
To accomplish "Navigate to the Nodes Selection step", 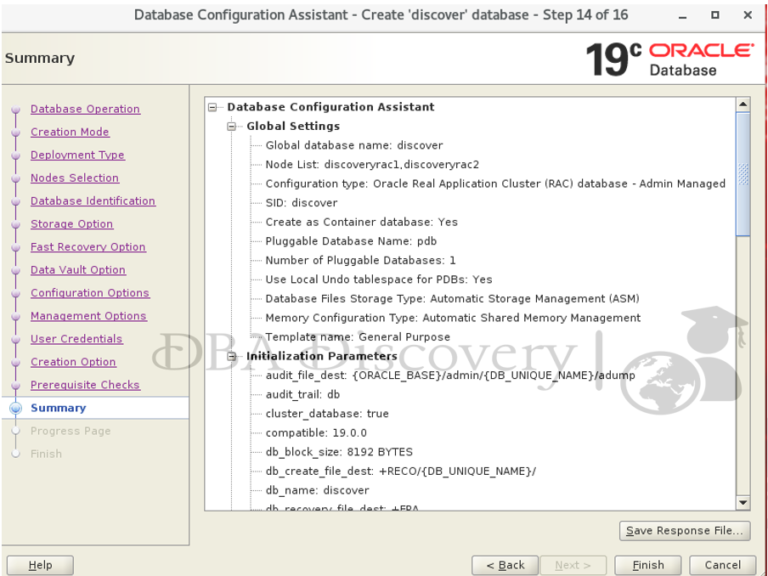I will pos(74,178).
